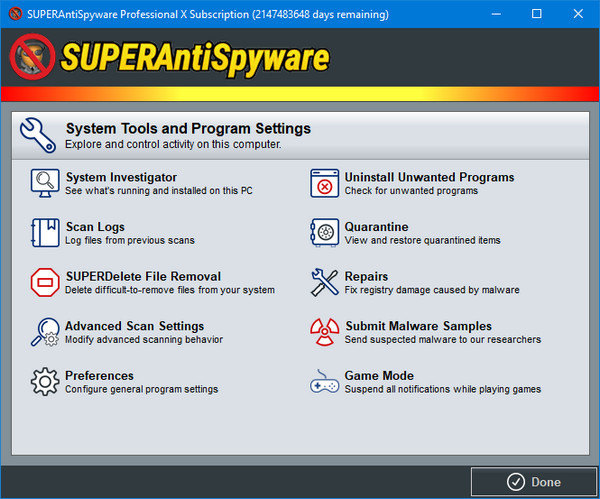Open the Quarantine text link
The image size is (600, 499).
[377, 227]
